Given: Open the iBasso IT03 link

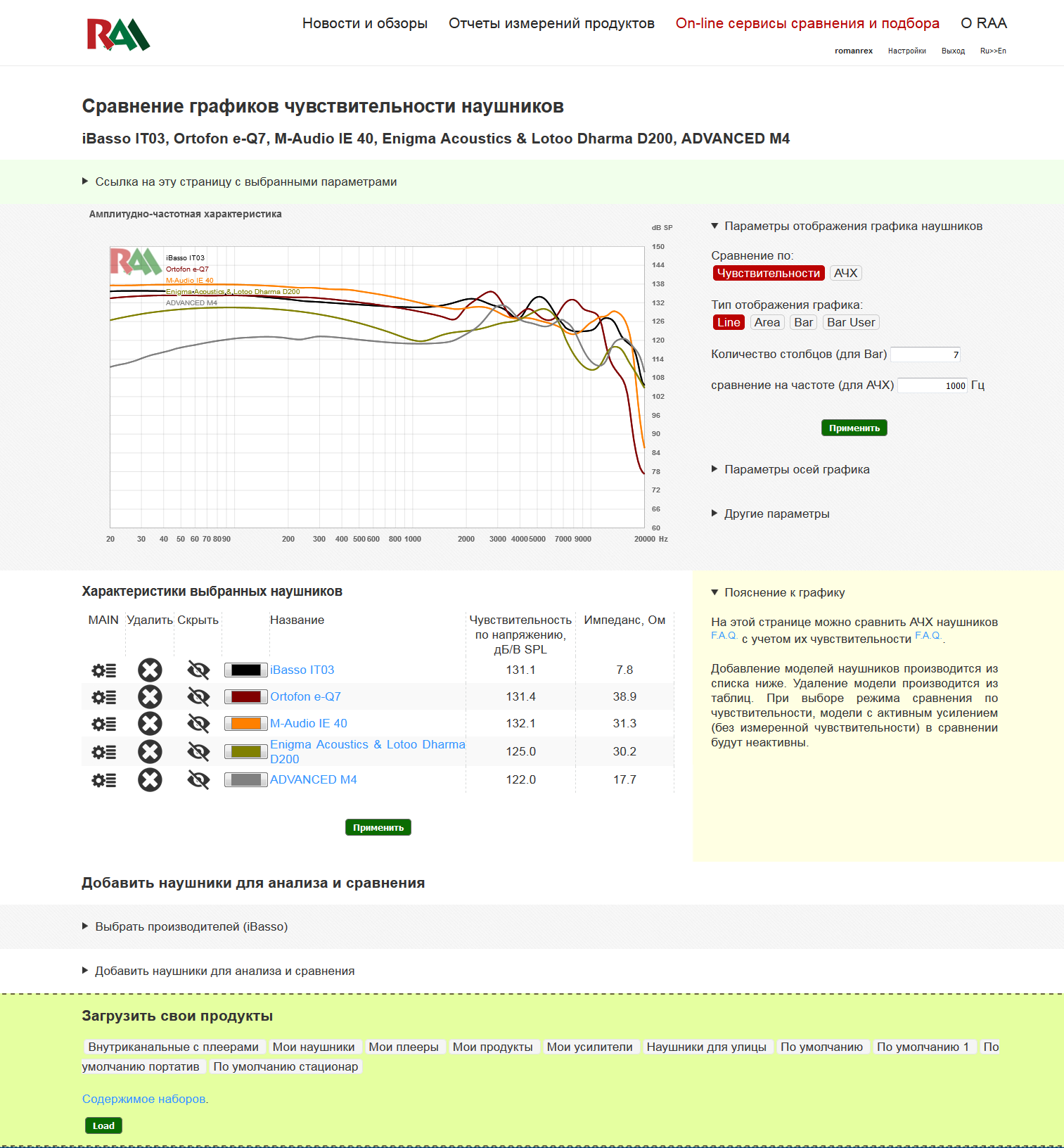Looking at the screenshot, I should coord(302,670).
